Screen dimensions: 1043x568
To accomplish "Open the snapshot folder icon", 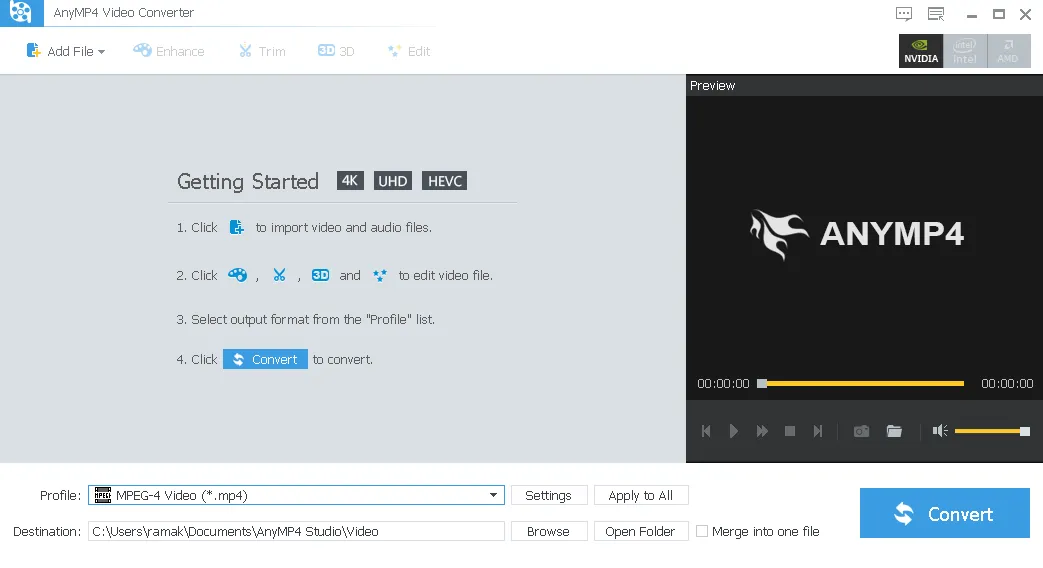I will pyautogui.click(x=894, y=431).
